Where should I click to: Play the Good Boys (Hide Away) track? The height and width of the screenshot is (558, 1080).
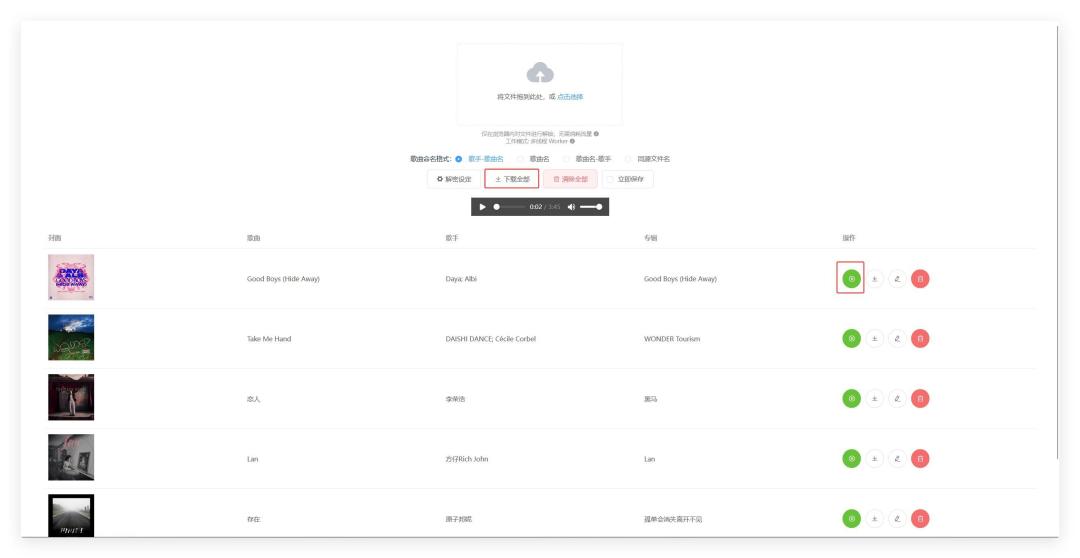click(851, 278)
